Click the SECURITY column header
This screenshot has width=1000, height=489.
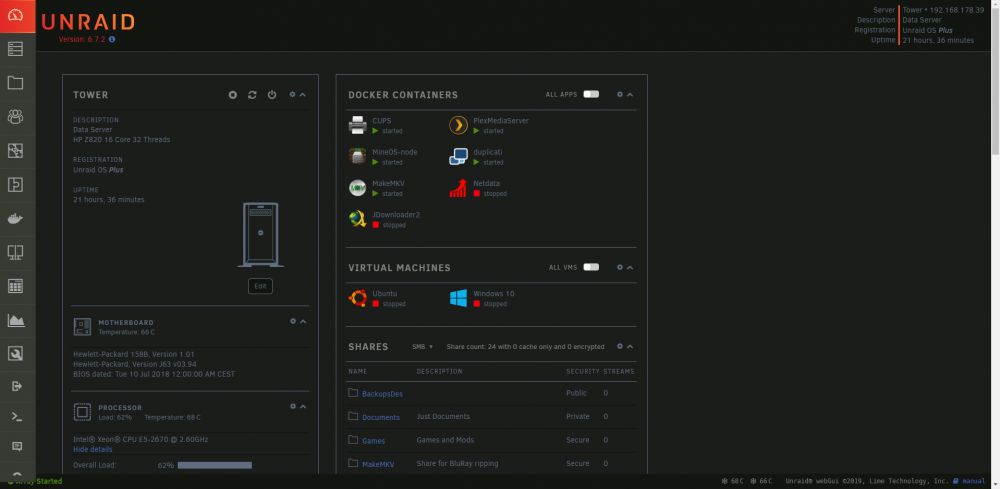583,371
